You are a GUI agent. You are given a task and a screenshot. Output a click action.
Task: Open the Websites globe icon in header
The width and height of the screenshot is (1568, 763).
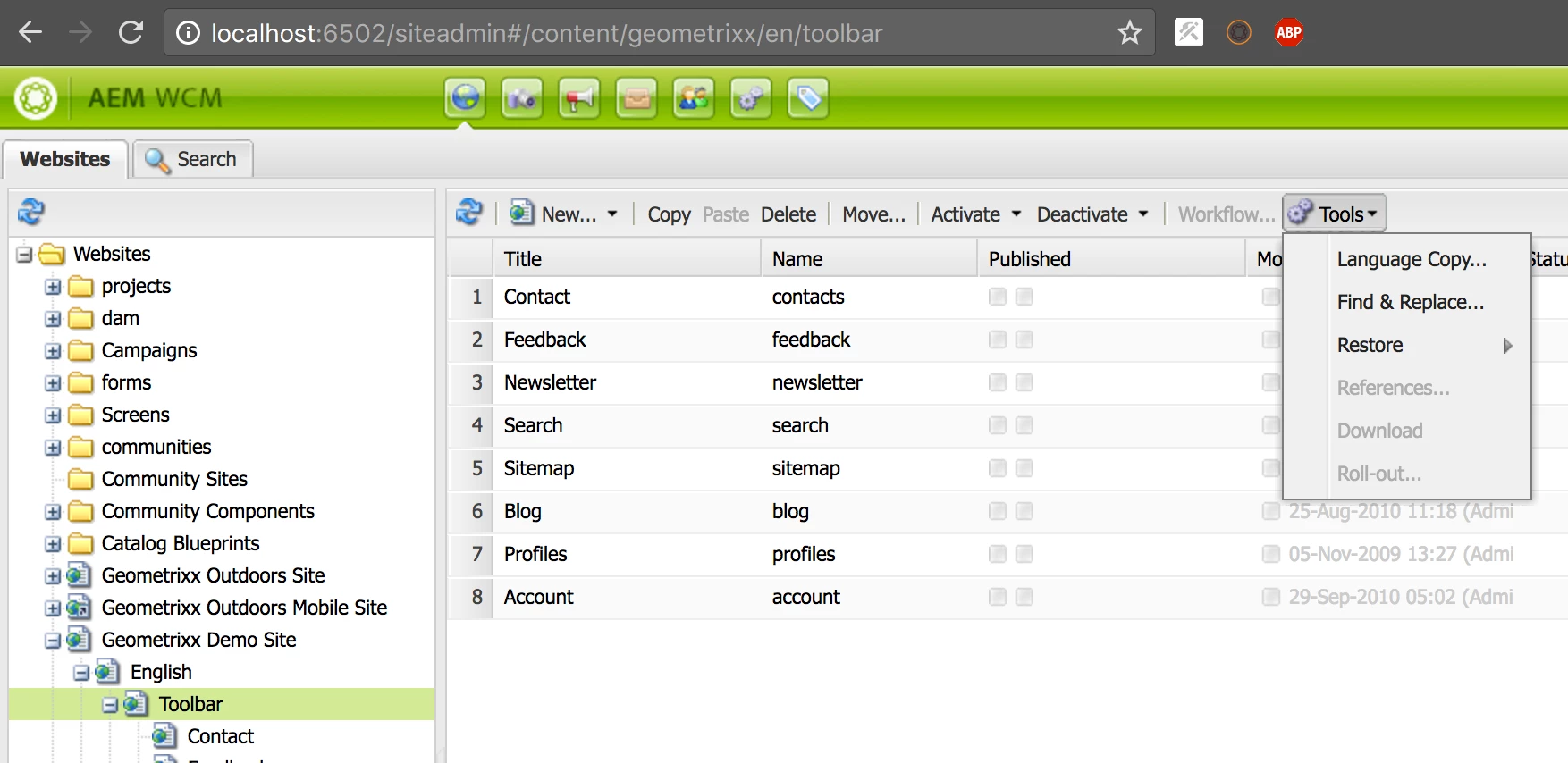(x=465, y=98)
